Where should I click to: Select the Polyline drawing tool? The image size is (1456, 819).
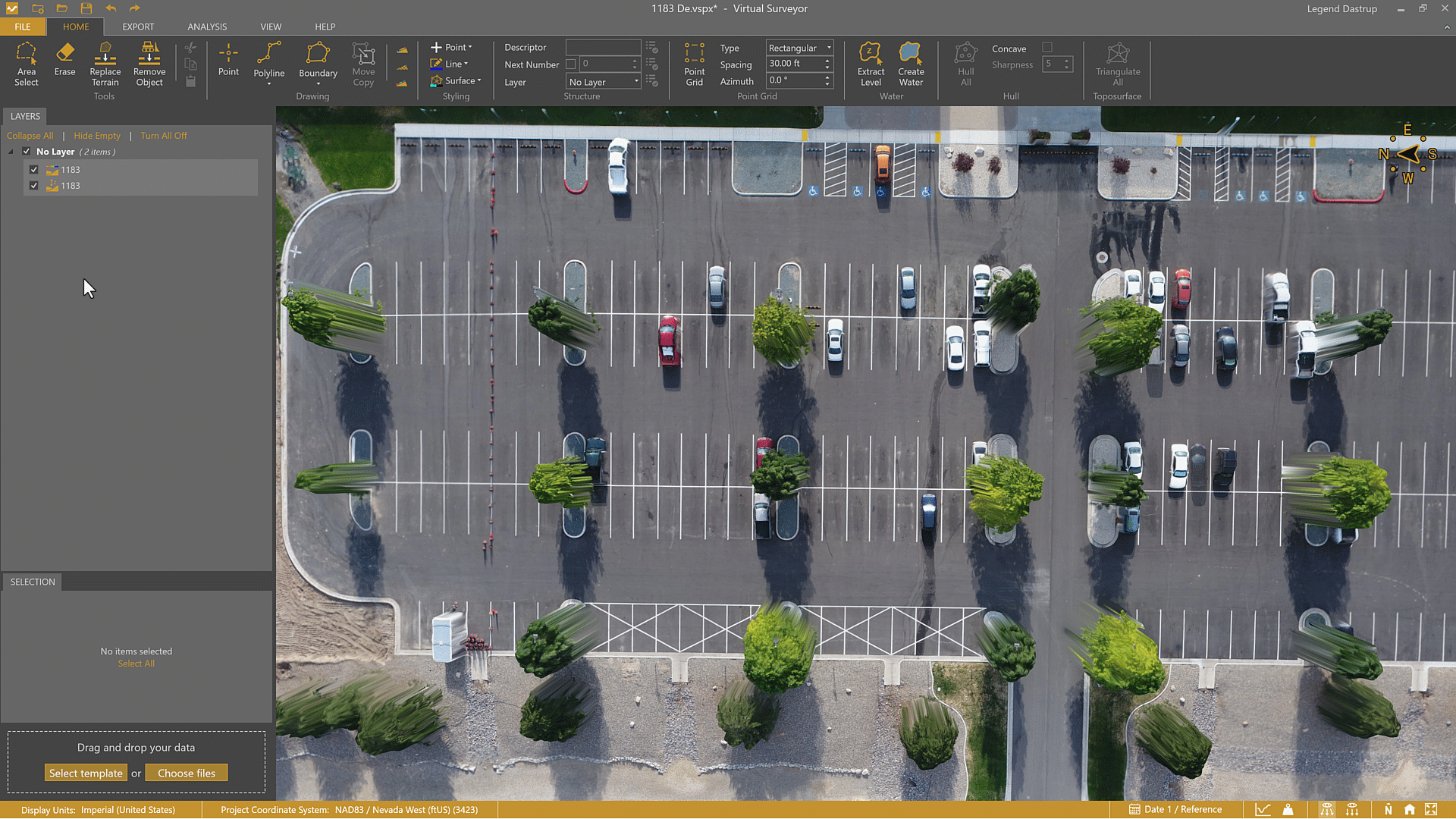(x=268, y=60)
